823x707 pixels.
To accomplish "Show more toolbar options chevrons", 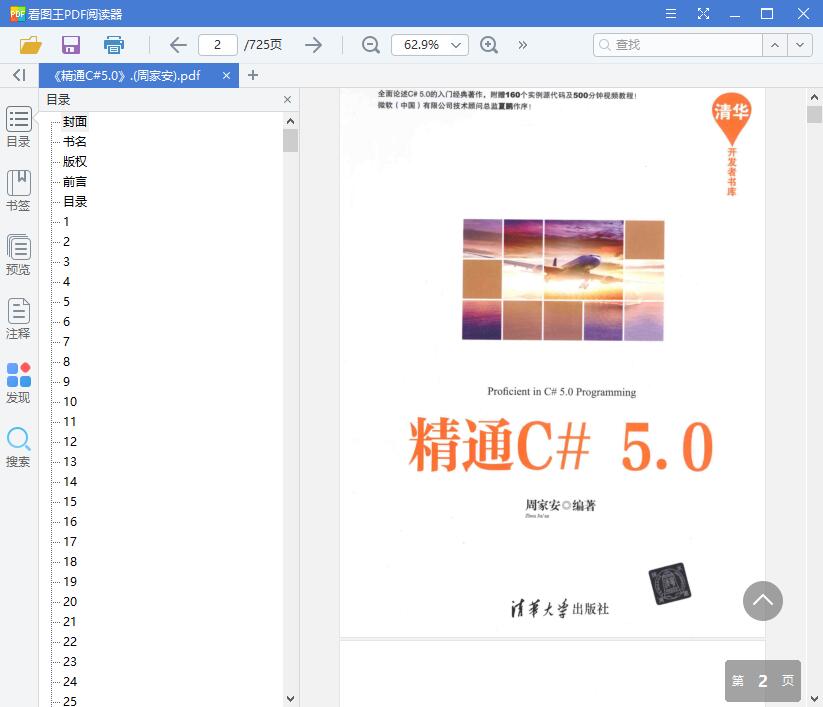I will [x=522, y=45].
